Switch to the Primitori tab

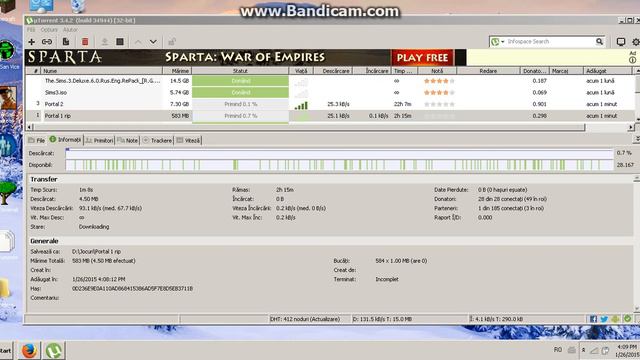pos(99,140)
